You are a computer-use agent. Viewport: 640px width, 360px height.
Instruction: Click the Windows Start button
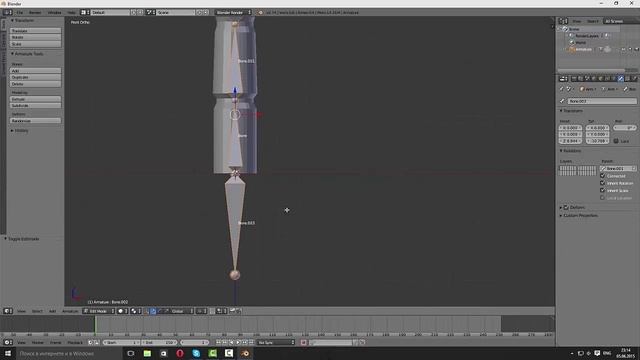coord(8,353)
